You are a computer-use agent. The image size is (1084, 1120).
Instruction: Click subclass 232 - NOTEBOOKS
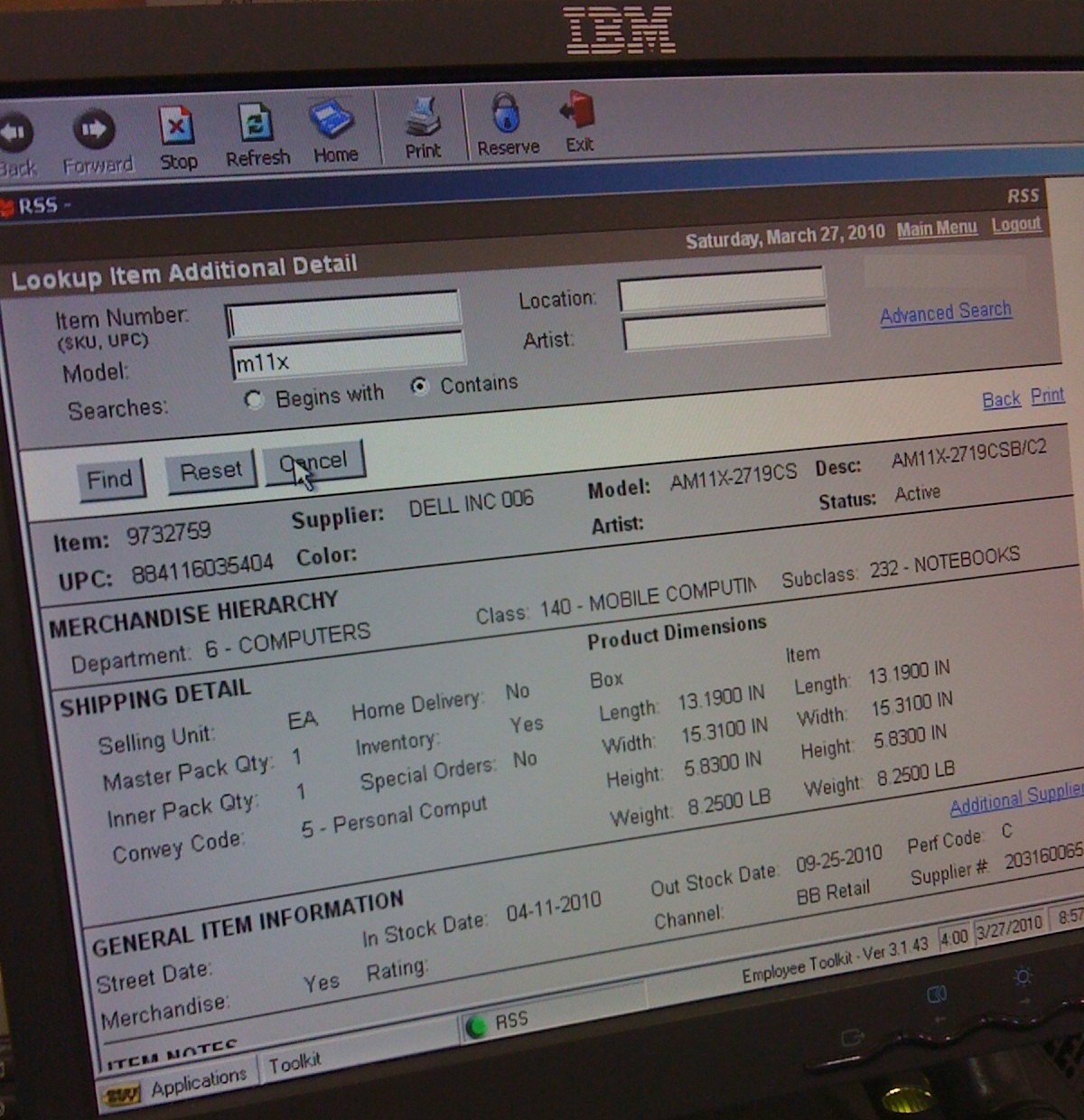pos(945,563)
